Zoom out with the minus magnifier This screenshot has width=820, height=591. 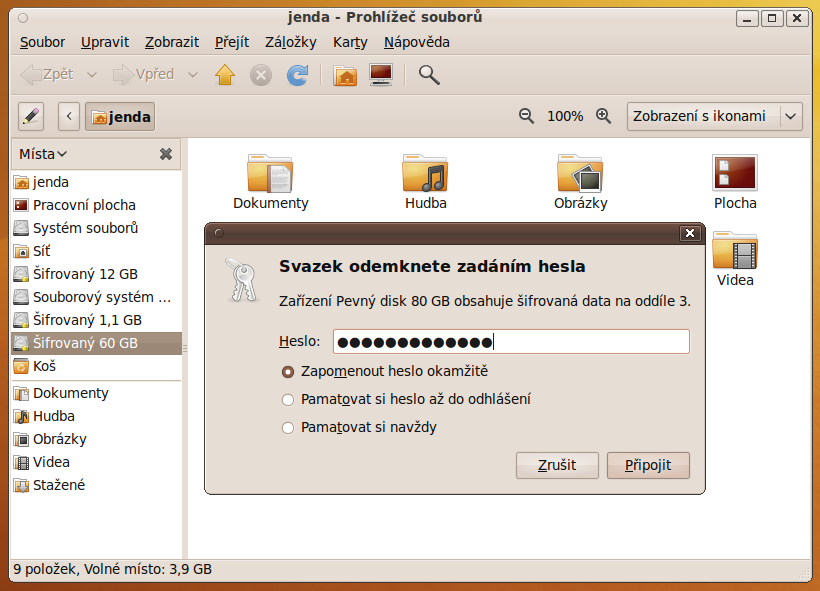pos(526,116)
